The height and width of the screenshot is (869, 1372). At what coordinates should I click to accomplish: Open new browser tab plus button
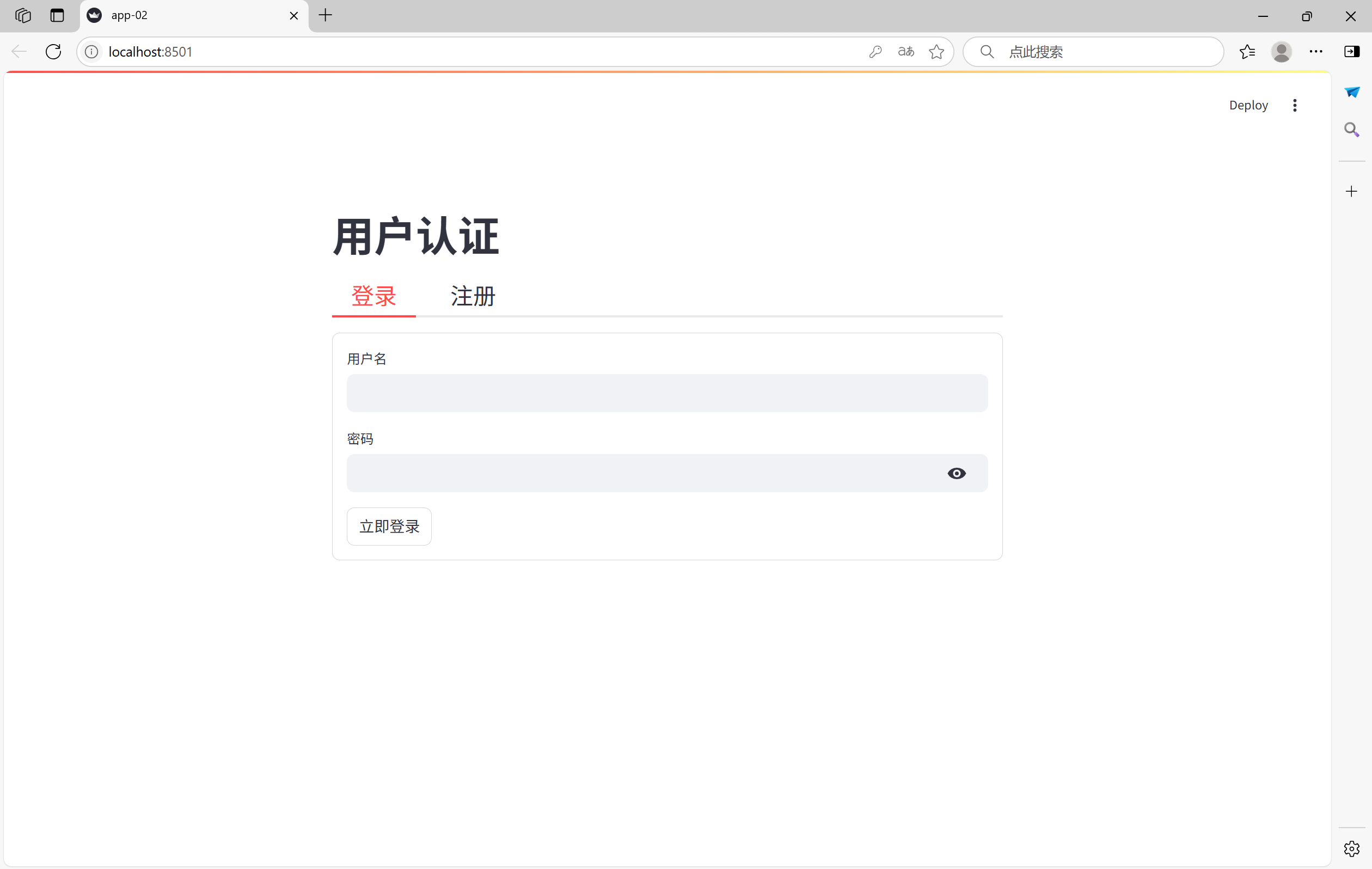coord(326,15)
